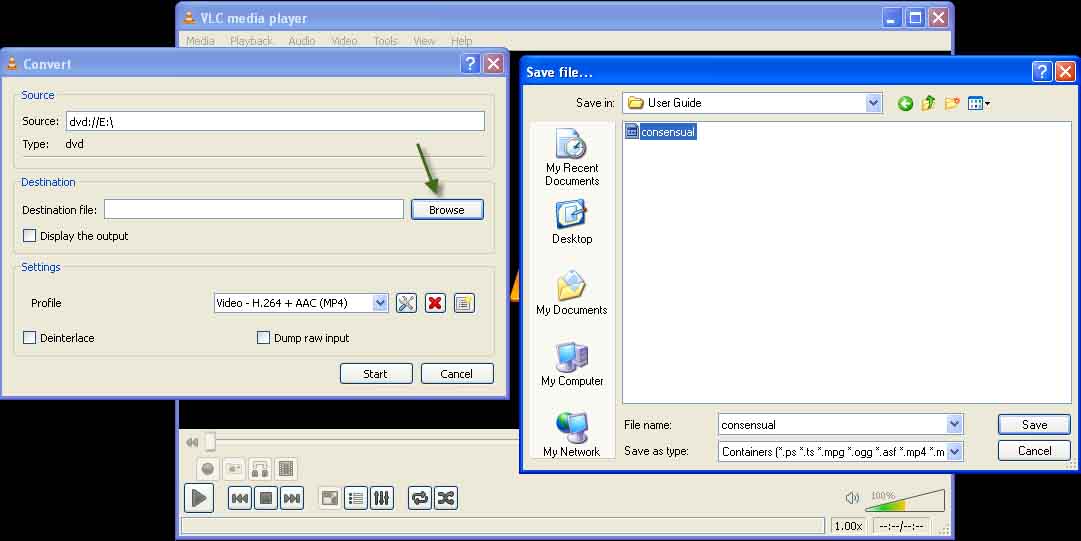The width and height of the screenshot is (1081, 541).
Task: Go up one folder level icon
Action: click(x=929, y=103)
